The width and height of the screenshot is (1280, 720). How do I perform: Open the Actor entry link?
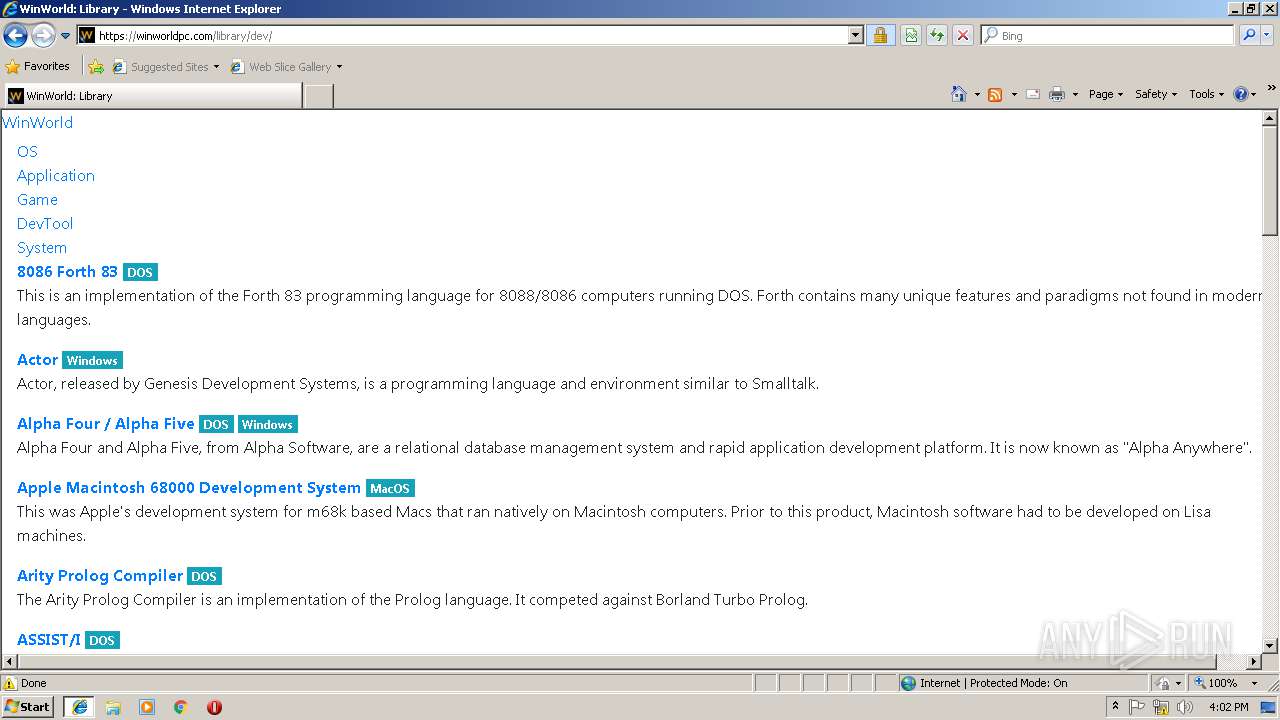(37, 360)
